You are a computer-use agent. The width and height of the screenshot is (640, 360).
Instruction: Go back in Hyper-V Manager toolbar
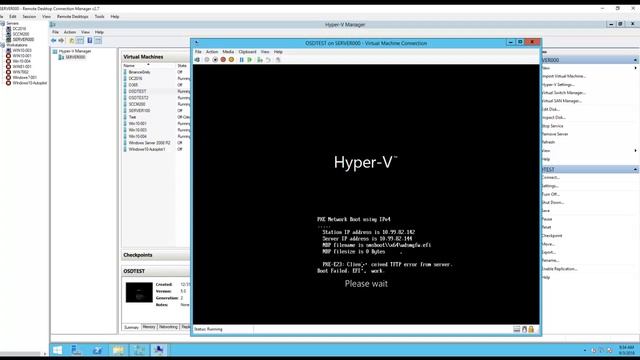click(x=53, y=40)
